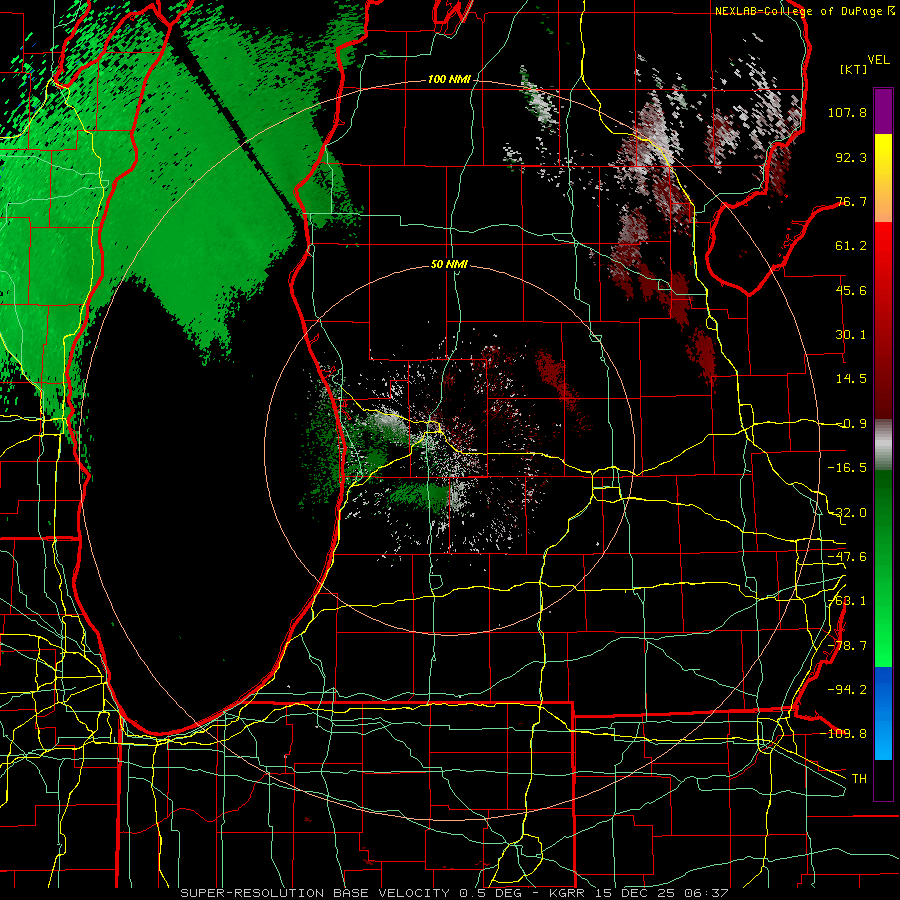The image size is (900, 900).
Task: Pick the purple segment atop the velocity scale
Action: point(883,112)
